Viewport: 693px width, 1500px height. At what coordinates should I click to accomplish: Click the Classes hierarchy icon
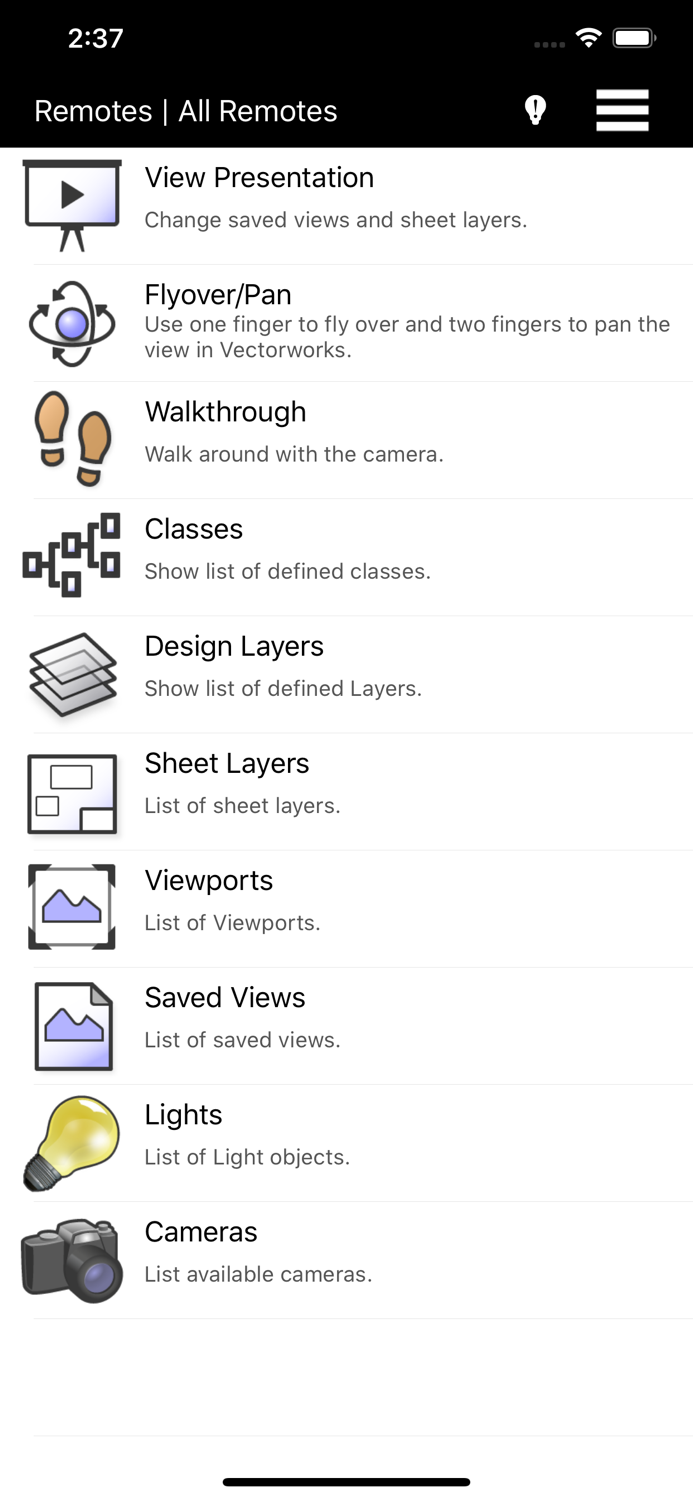(x=72, y=555)
